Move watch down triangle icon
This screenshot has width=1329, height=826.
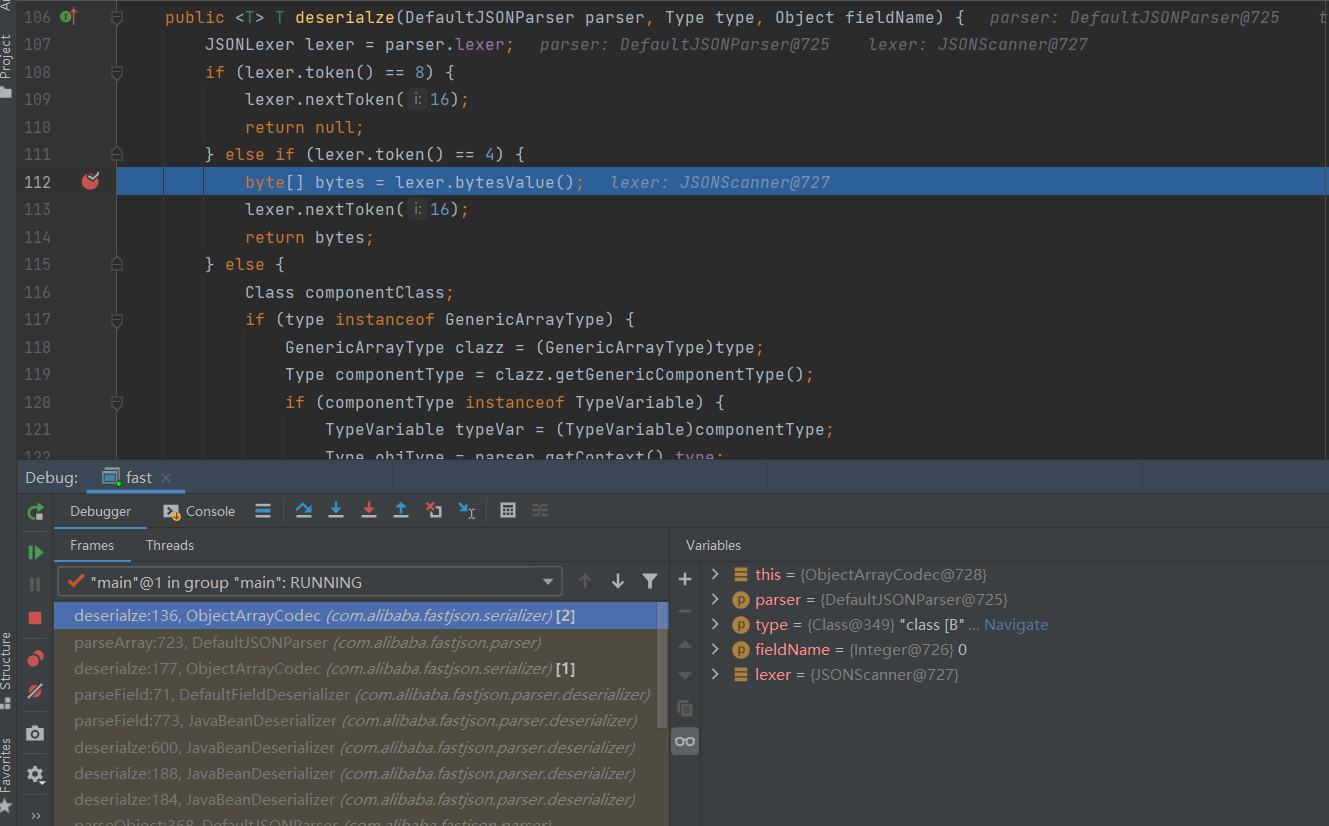(685, 676)
